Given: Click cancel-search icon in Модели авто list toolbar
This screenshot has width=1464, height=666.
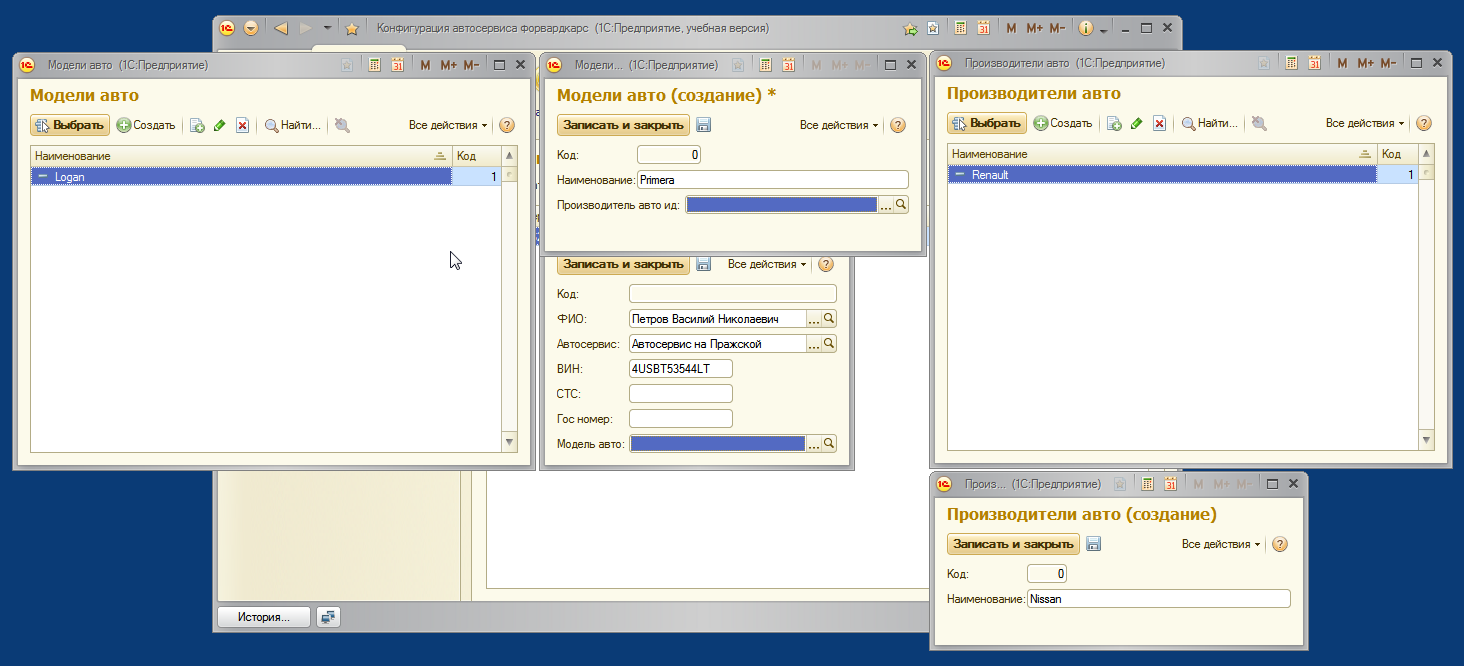Looking at the screenshot, I should (x=342, y=126).
